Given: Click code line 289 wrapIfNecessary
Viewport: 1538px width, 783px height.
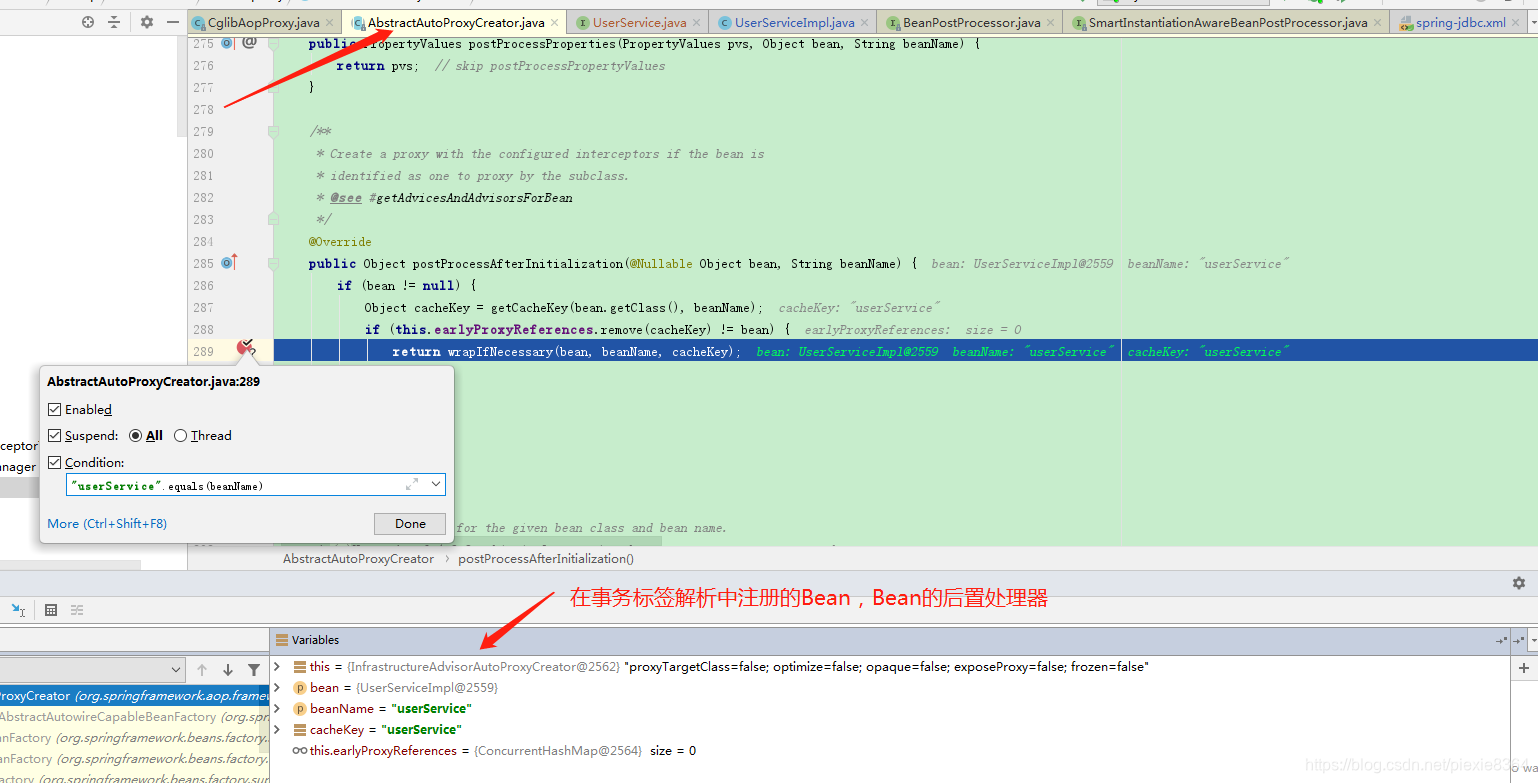Looking at the screenshot, I should (566, 351).
